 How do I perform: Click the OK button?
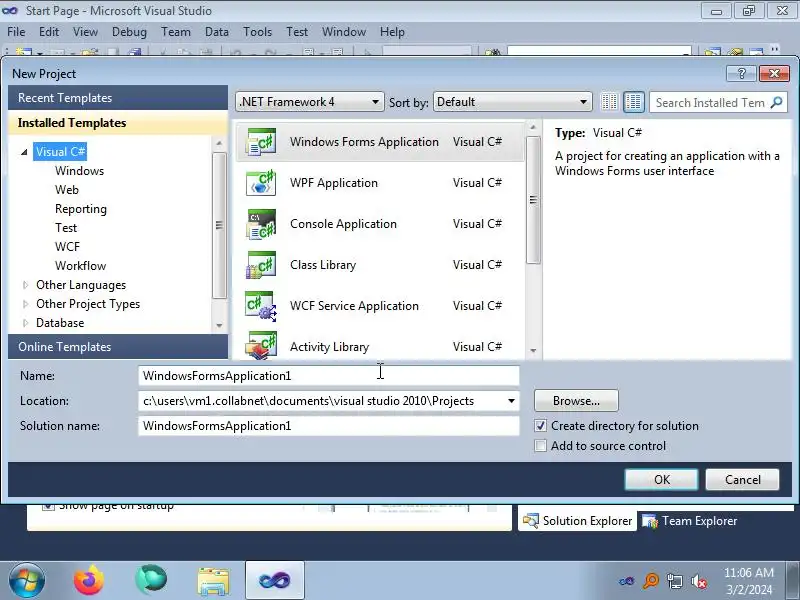tap(662, 480)
